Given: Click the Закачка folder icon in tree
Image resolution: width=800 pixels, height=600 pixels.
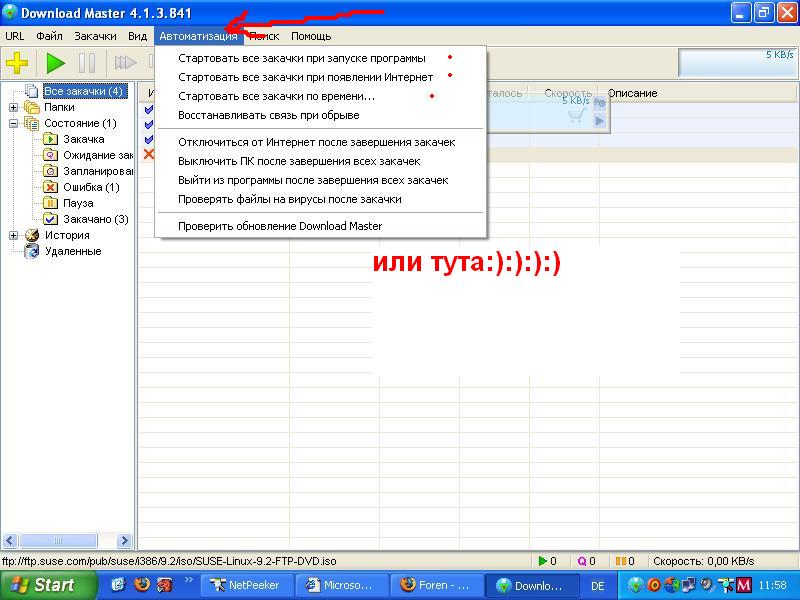Looking at the screenshot, I should [x=50, y=139].
